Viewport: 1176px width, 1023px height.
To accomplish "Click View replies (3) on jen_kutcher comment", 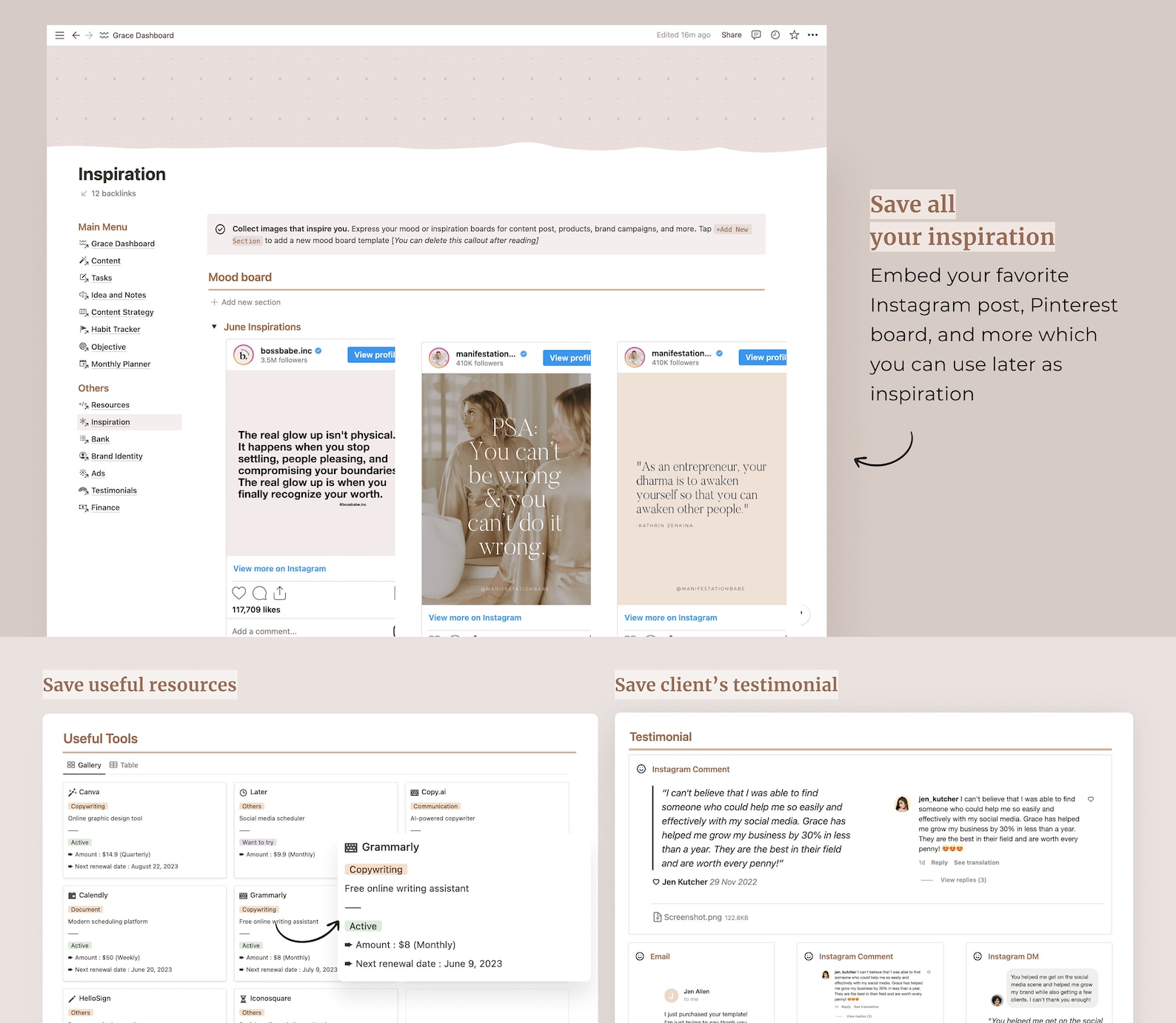I will coord(963,880).
